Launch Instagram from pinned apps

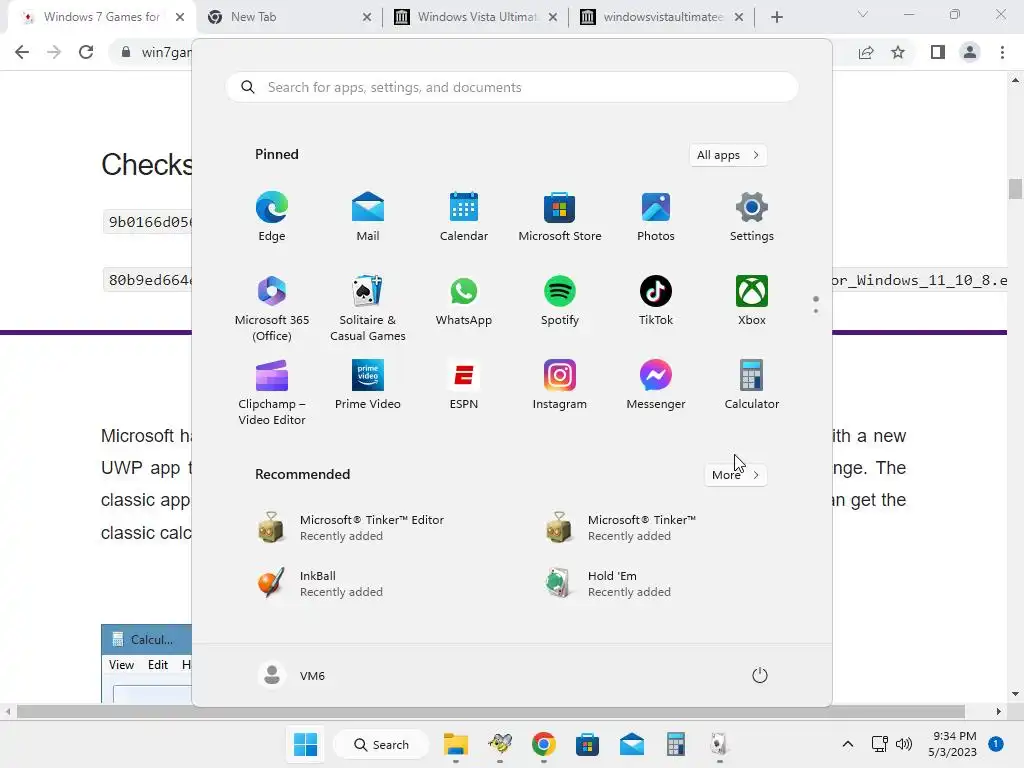point(560,385)
